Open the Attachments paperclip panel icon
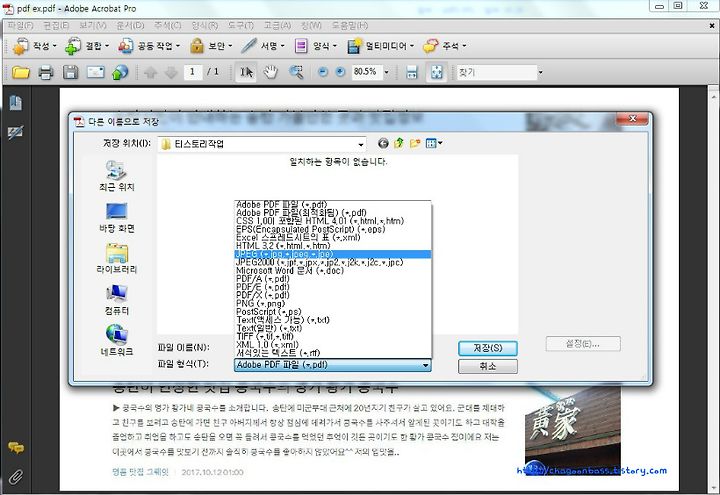Image resolution: width=720 pixels, height=495 pixels. tap(16, 478)
